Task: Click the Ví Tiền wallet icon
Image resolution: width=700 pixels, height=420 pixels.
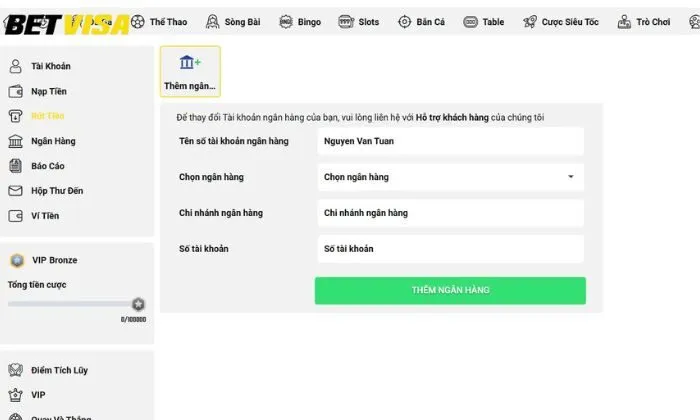Action: tap(15, 216)
